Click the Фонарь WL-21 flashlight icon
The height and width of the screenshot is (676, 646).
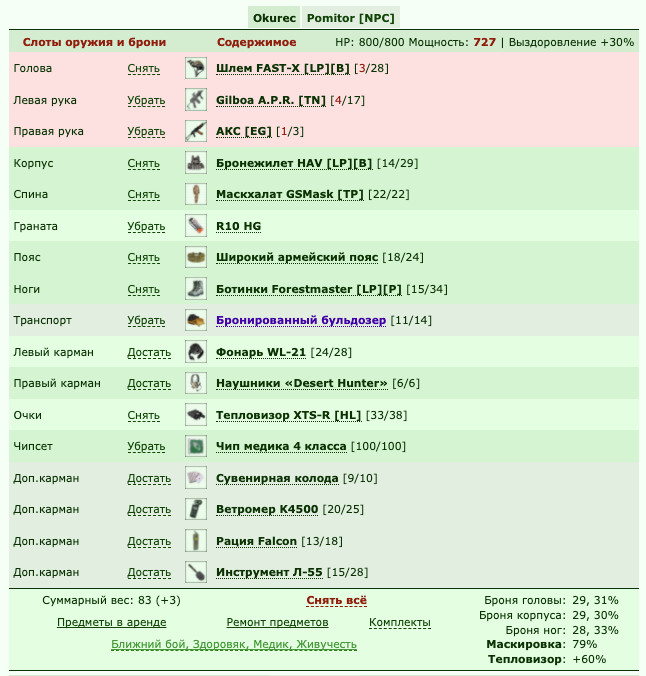196,352
